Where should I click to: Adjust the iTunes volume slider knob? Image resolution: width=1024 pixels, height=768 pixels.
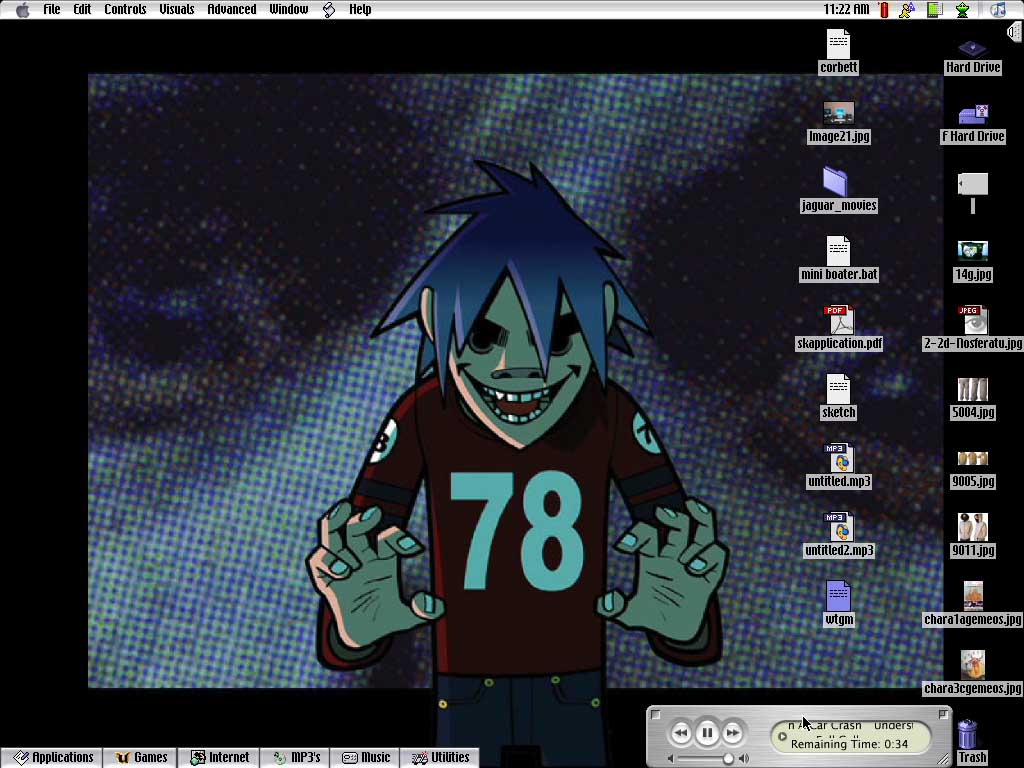tap(728, 758)
